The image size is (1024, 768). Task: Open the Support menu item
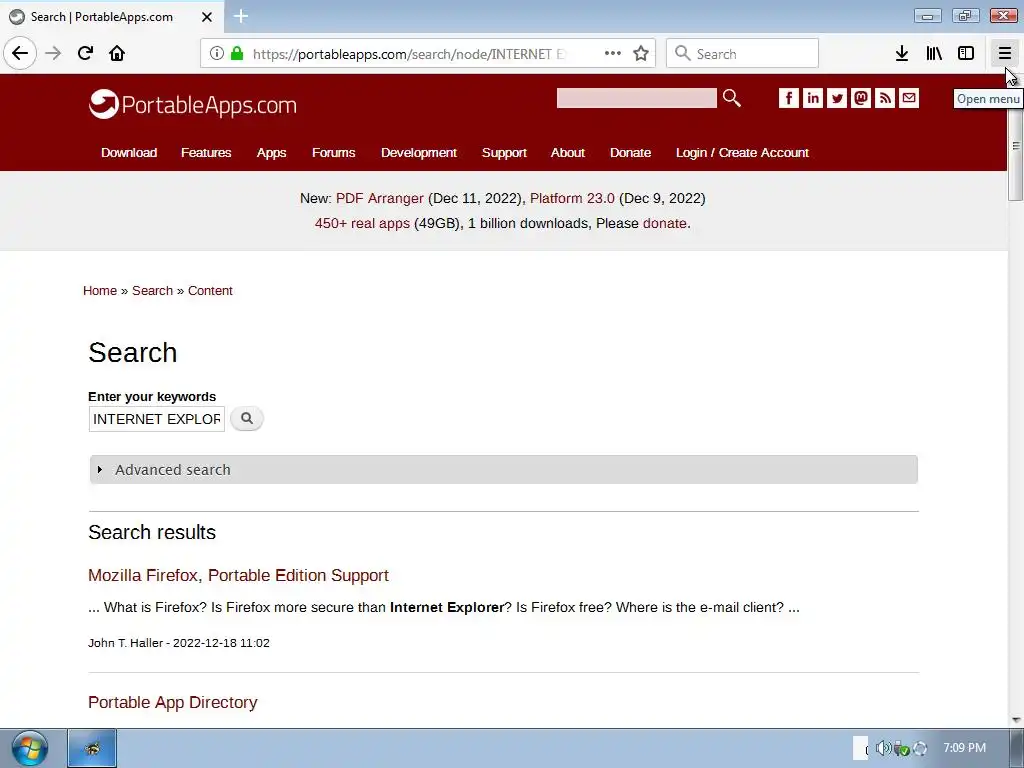[504, 152]
